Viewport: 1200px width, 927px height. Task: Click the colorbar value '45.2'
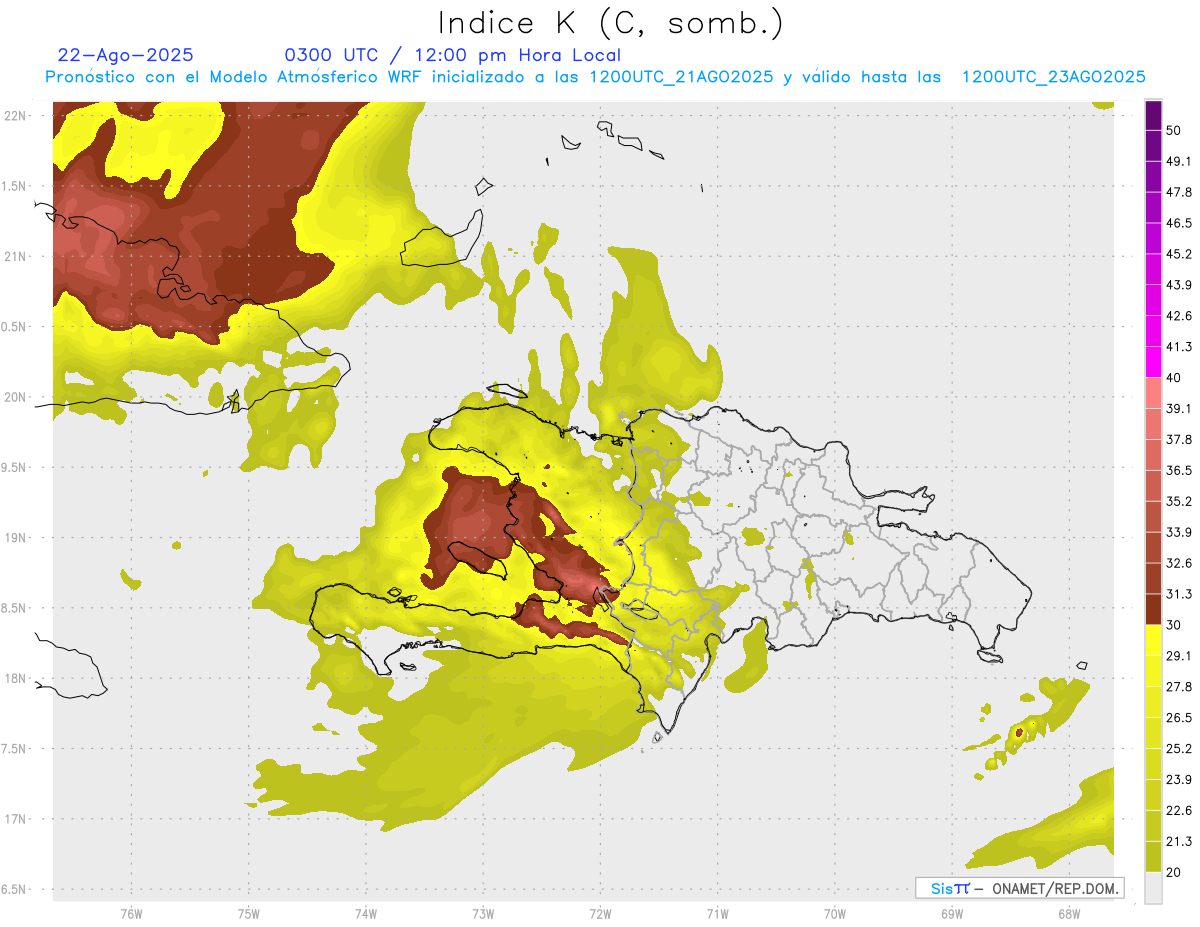click(x=1180, y=254)
